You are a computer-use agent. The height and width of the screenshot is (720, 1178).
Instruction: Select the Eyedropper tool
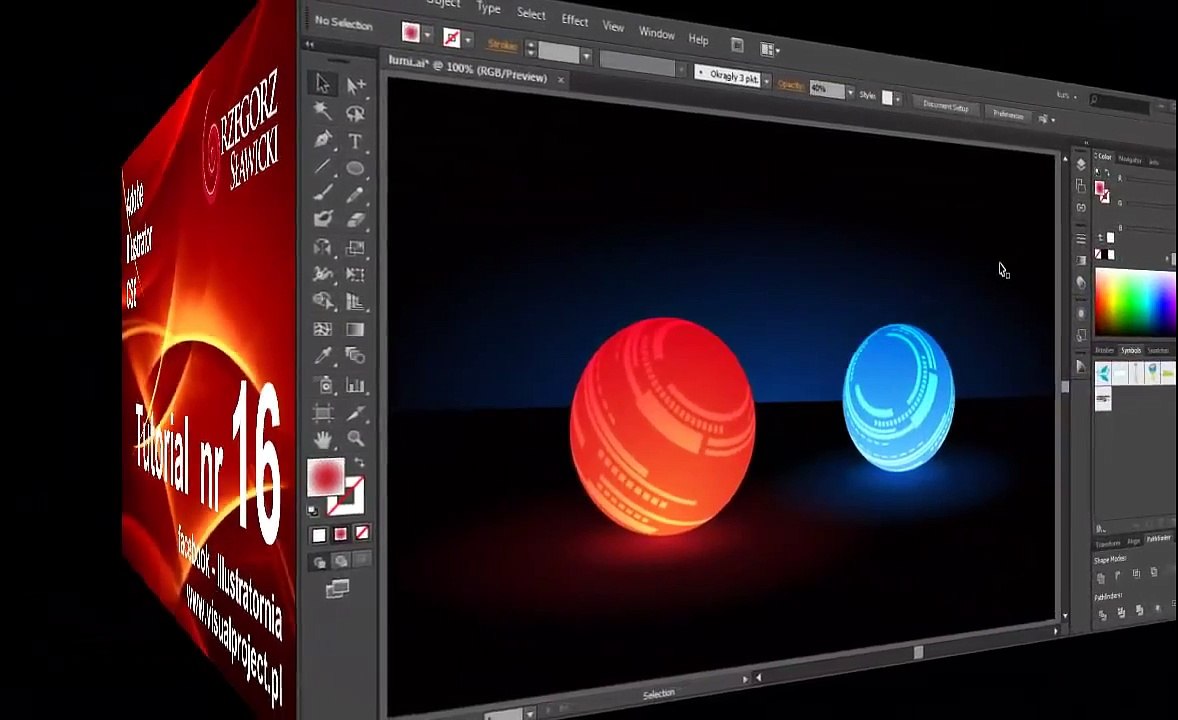[322, 356]
